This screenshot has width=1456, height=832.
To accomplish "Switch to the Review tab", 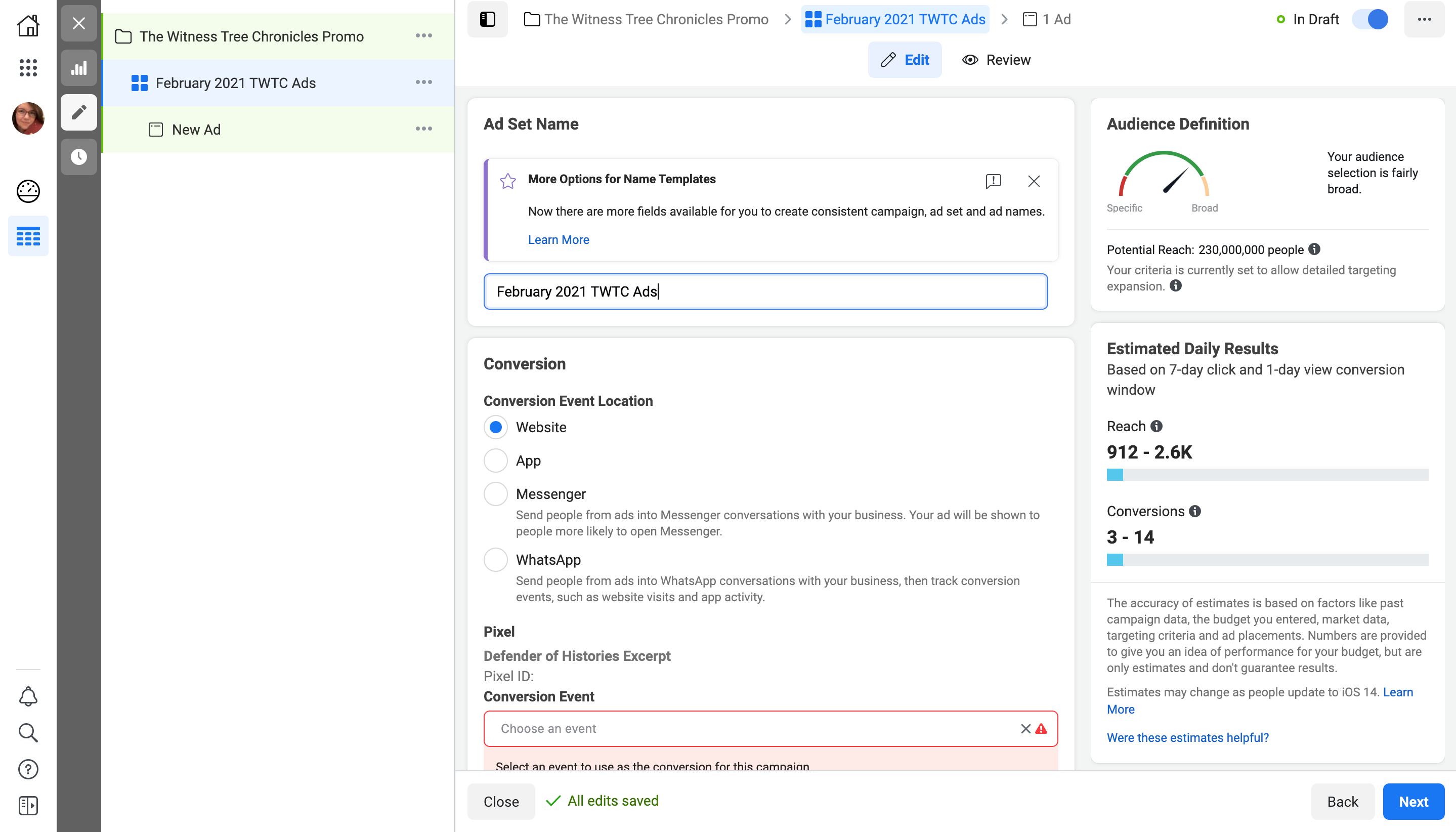I will pos(996,60).
